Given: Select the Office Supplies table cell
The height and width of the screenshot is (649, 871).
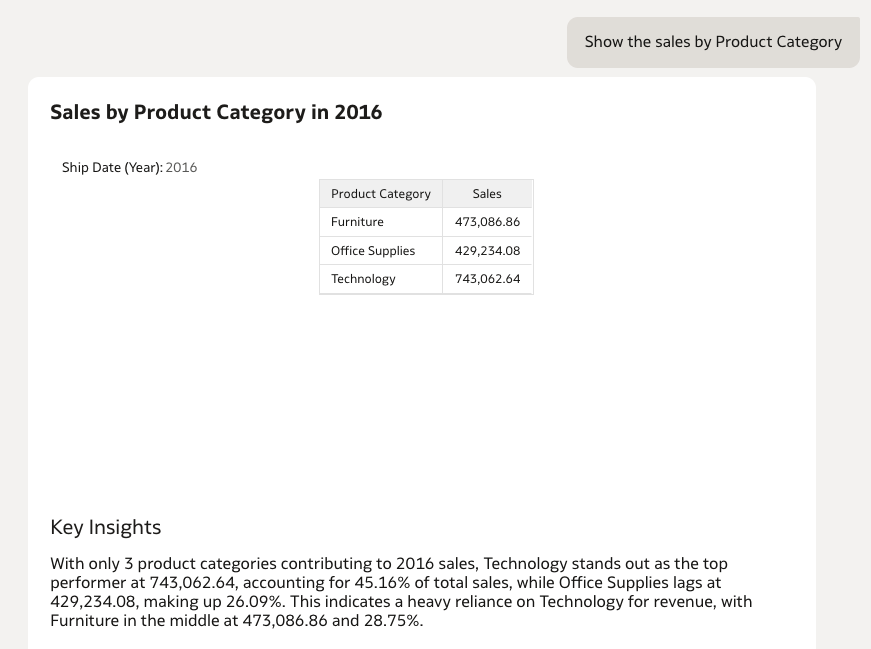Looking at the screenshot, I should pos(372,251).
